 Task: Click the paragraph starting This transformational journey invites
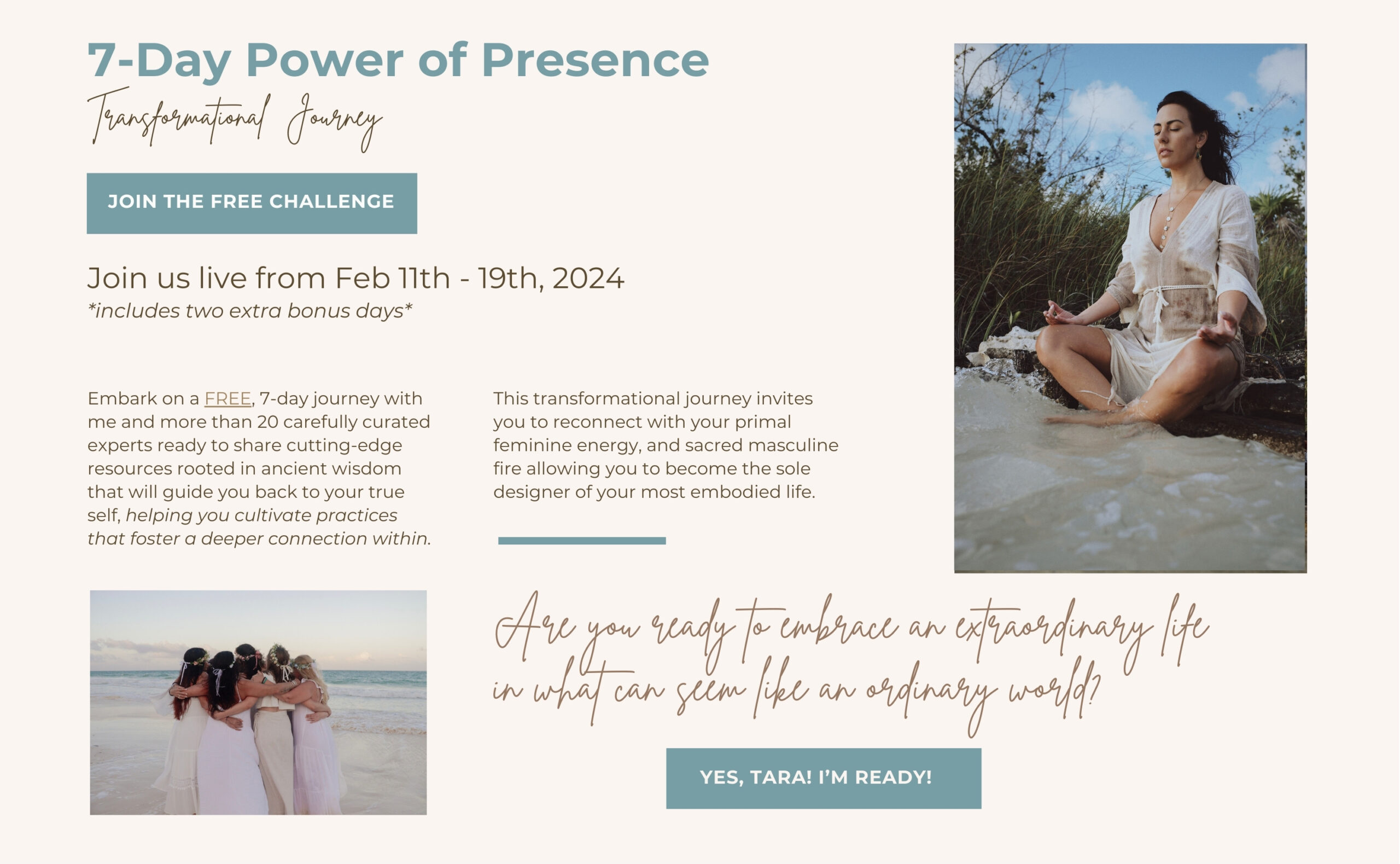pos(666,445)
